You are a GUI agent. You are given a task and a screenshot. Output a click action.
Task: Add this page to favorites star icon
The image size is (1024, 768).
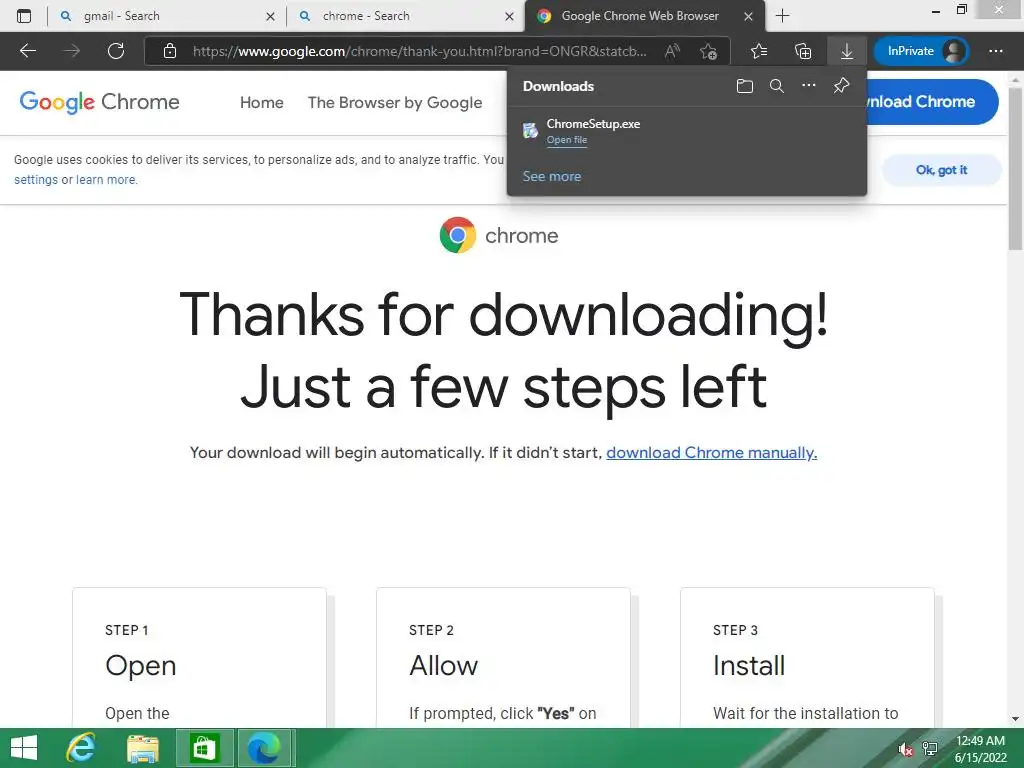pyautogui.click(x=709, y=51)
